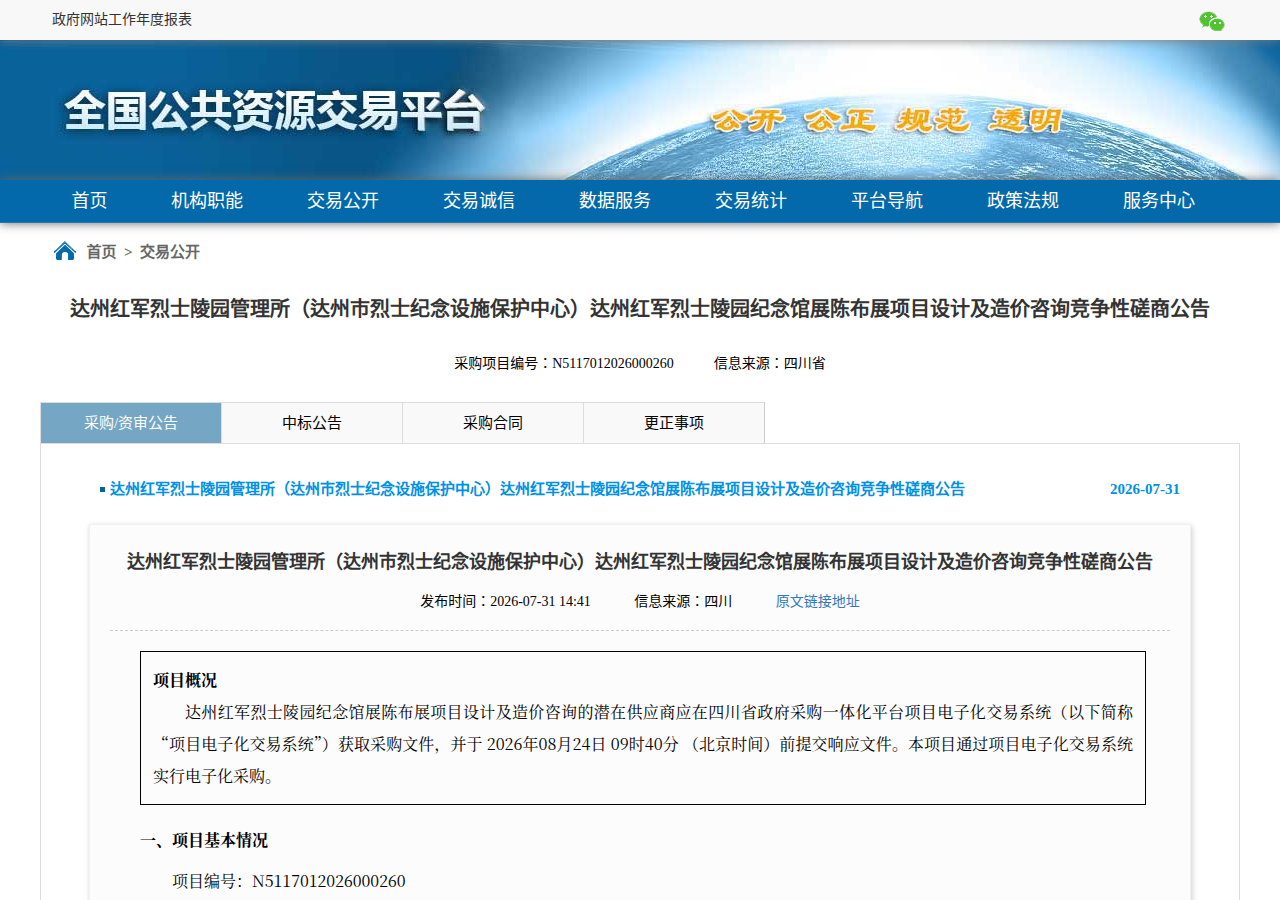Screen dimensions: 1280x900
Task: Select 交易统计 in the navigation bar
Action: click(751, 200)
